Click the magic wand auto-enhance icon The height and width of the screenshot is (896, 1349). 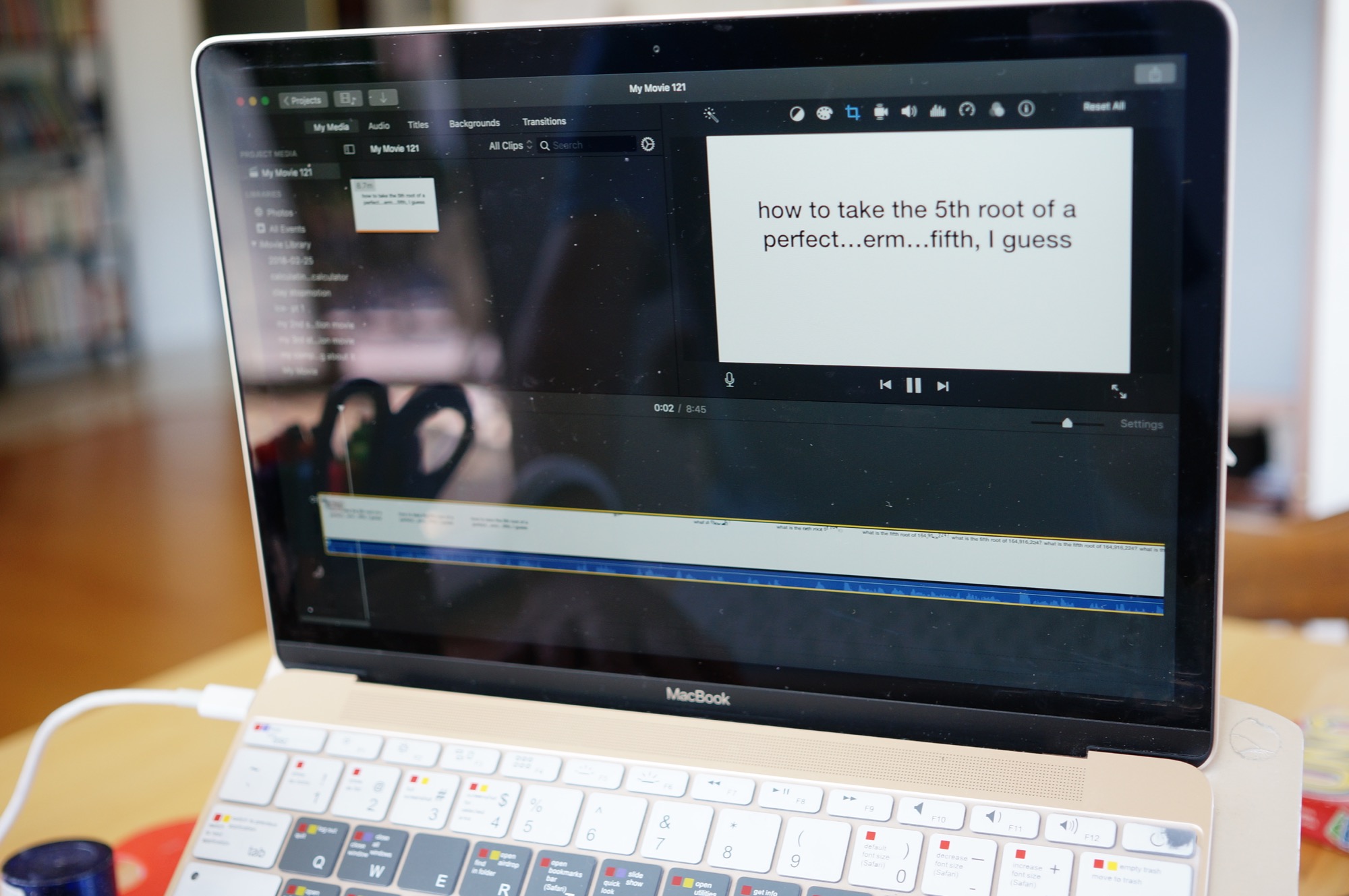[710, 115]
